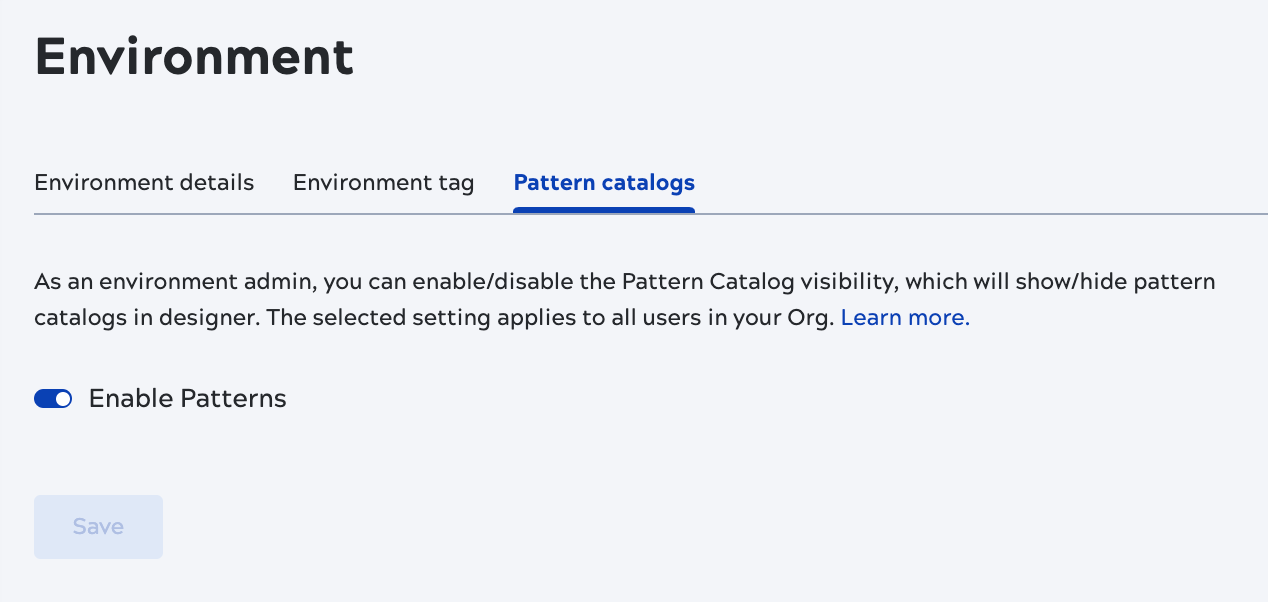The image size is (1268, 602).
Task: Click the toggle knob circle
Action: (61, 398)
